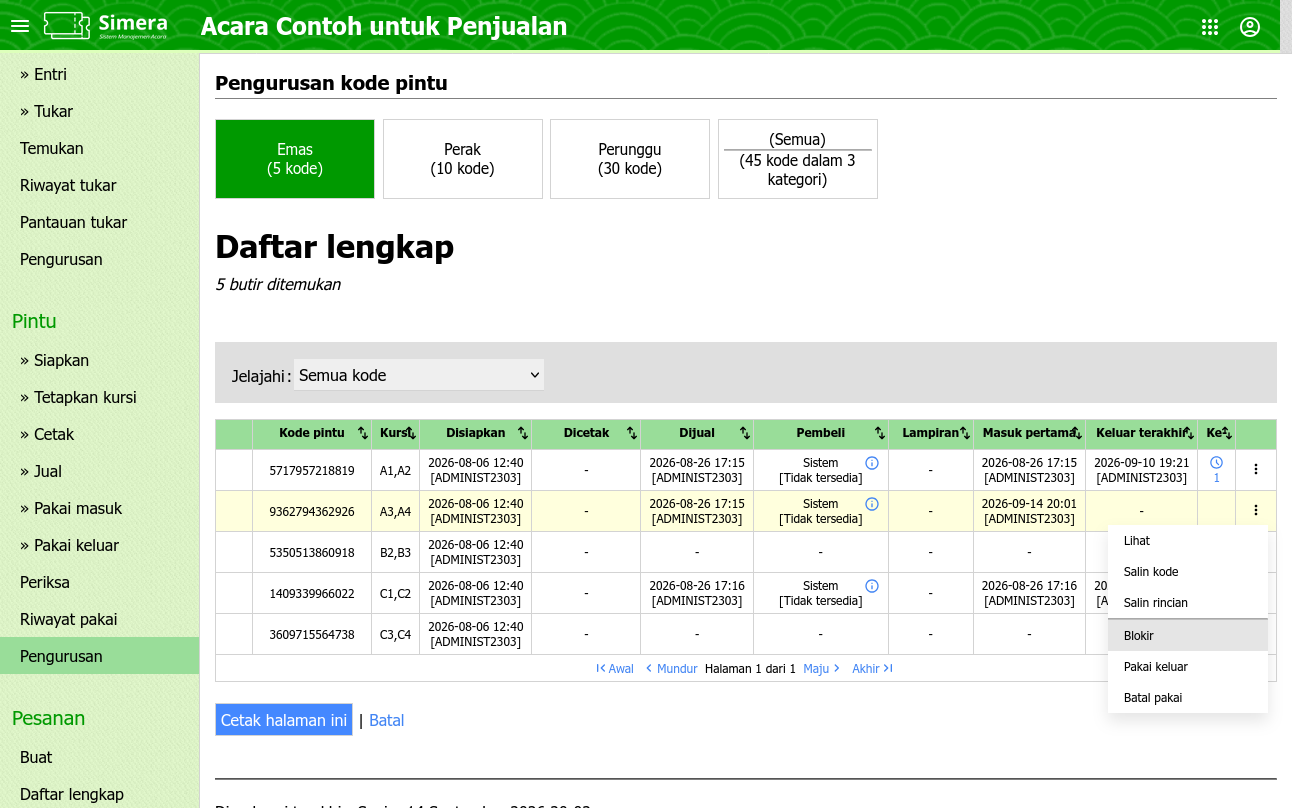This screenshot has width=1292, height=808.
Task: Sort the table by Pembeli column
Action: click(x=880, y=434)
